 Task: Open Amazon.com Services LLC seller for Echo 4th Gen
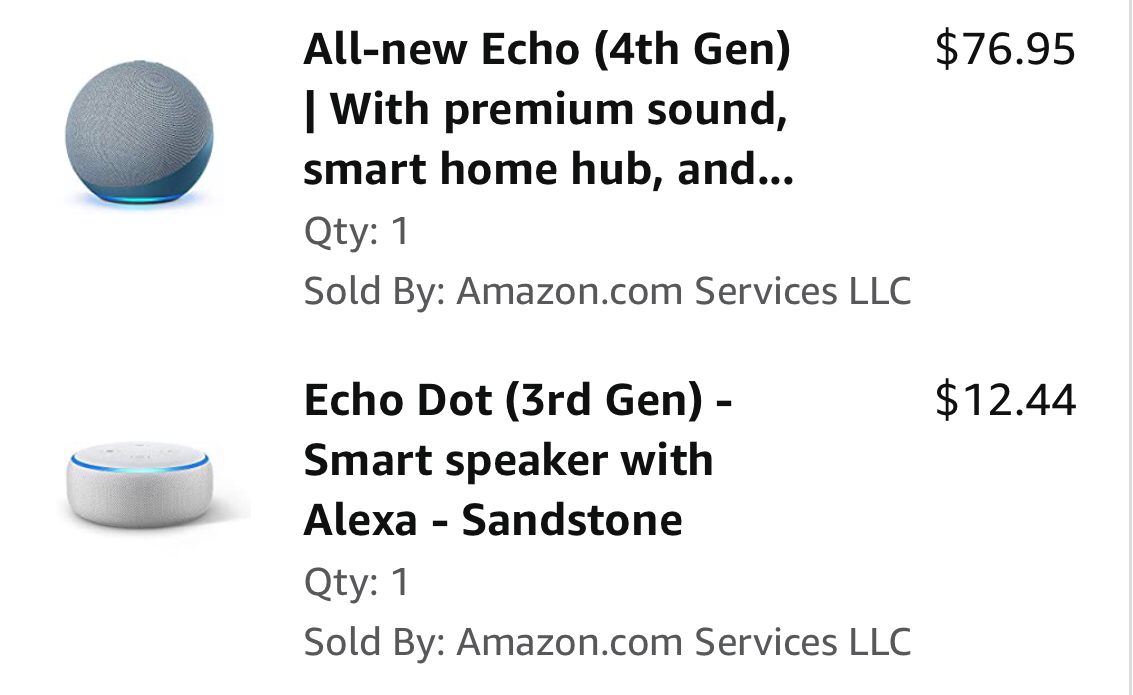[x=684, y=291]
